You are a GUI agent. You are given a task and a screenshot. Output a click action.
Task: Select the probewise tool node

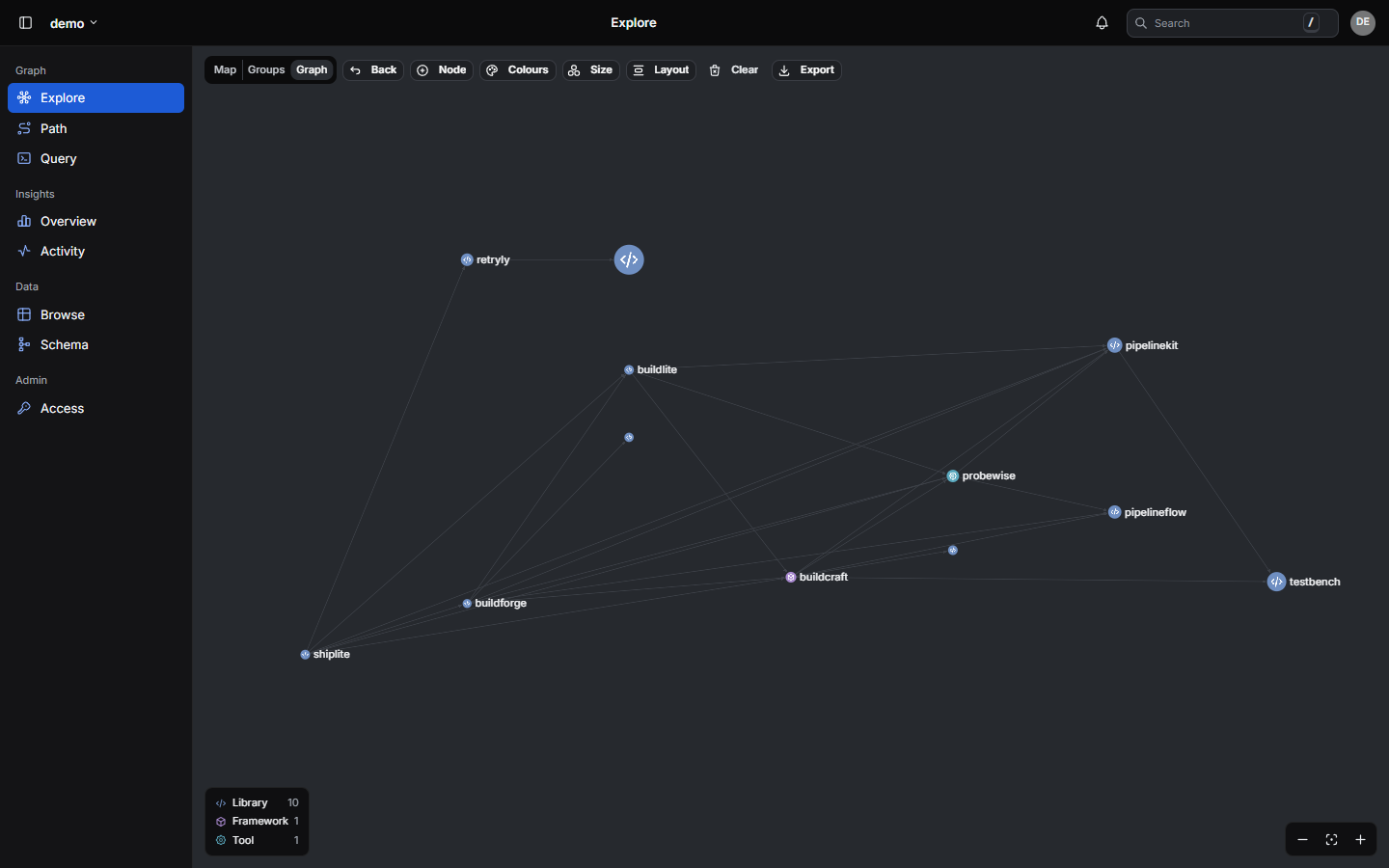(x=952, y=475)
